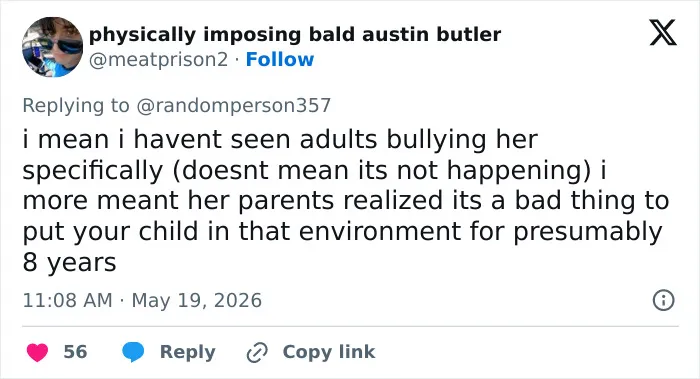Image resolution: width=700 pixels, height=379 pixels.
Task: Open the 11:08 AM timestamp
Action: coord(67,300)
